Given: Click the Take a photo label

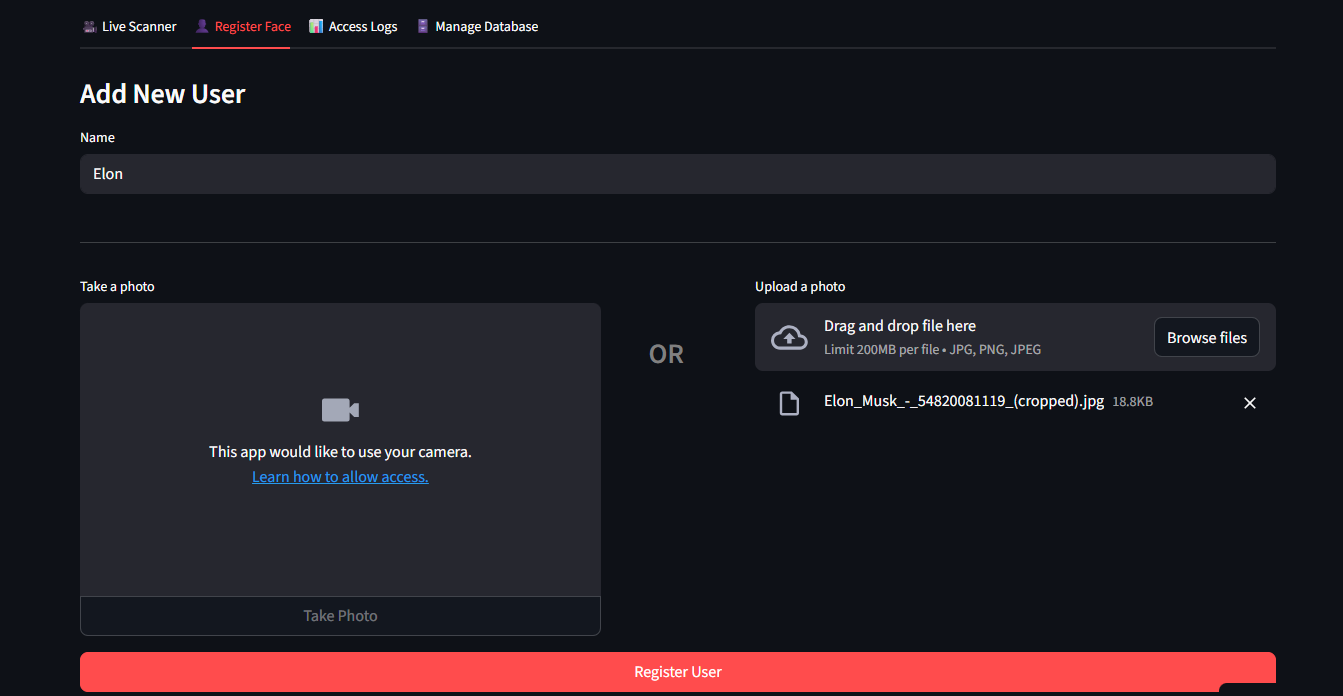Looking at the screenshot, I should 117,287.
